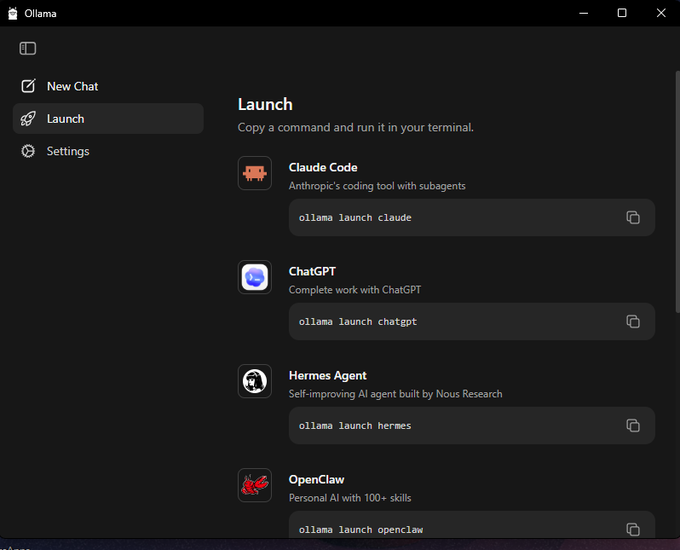The height and width of the screenshot is (550, 680).
Task: Click the Launch page heading
Action: [x=265, y=105]
